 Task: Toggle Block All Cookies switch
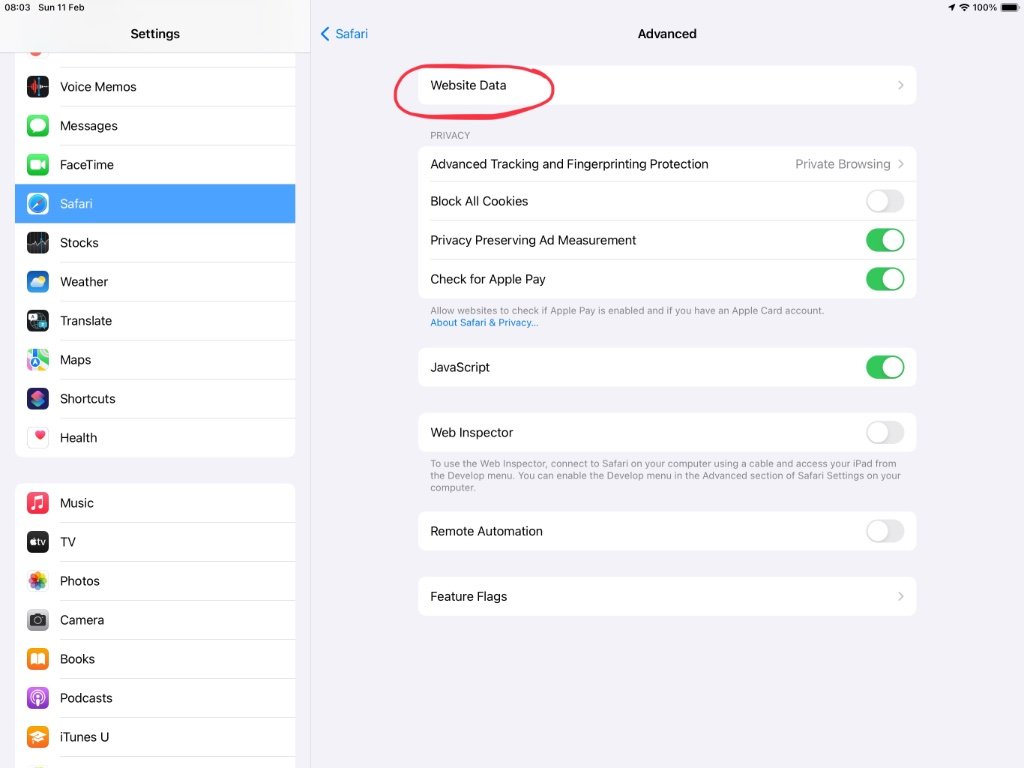885,201
